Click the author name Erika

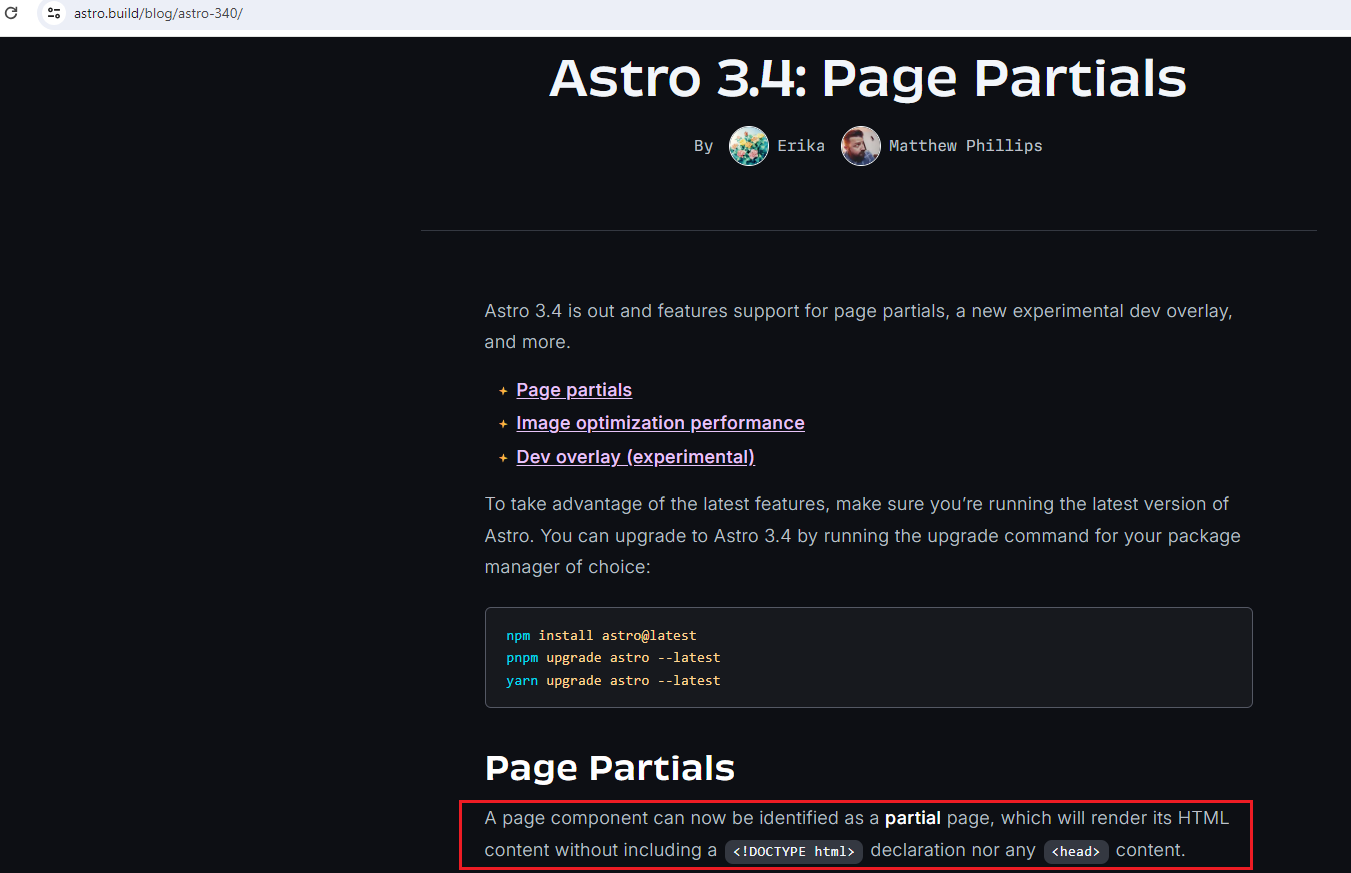801,146
